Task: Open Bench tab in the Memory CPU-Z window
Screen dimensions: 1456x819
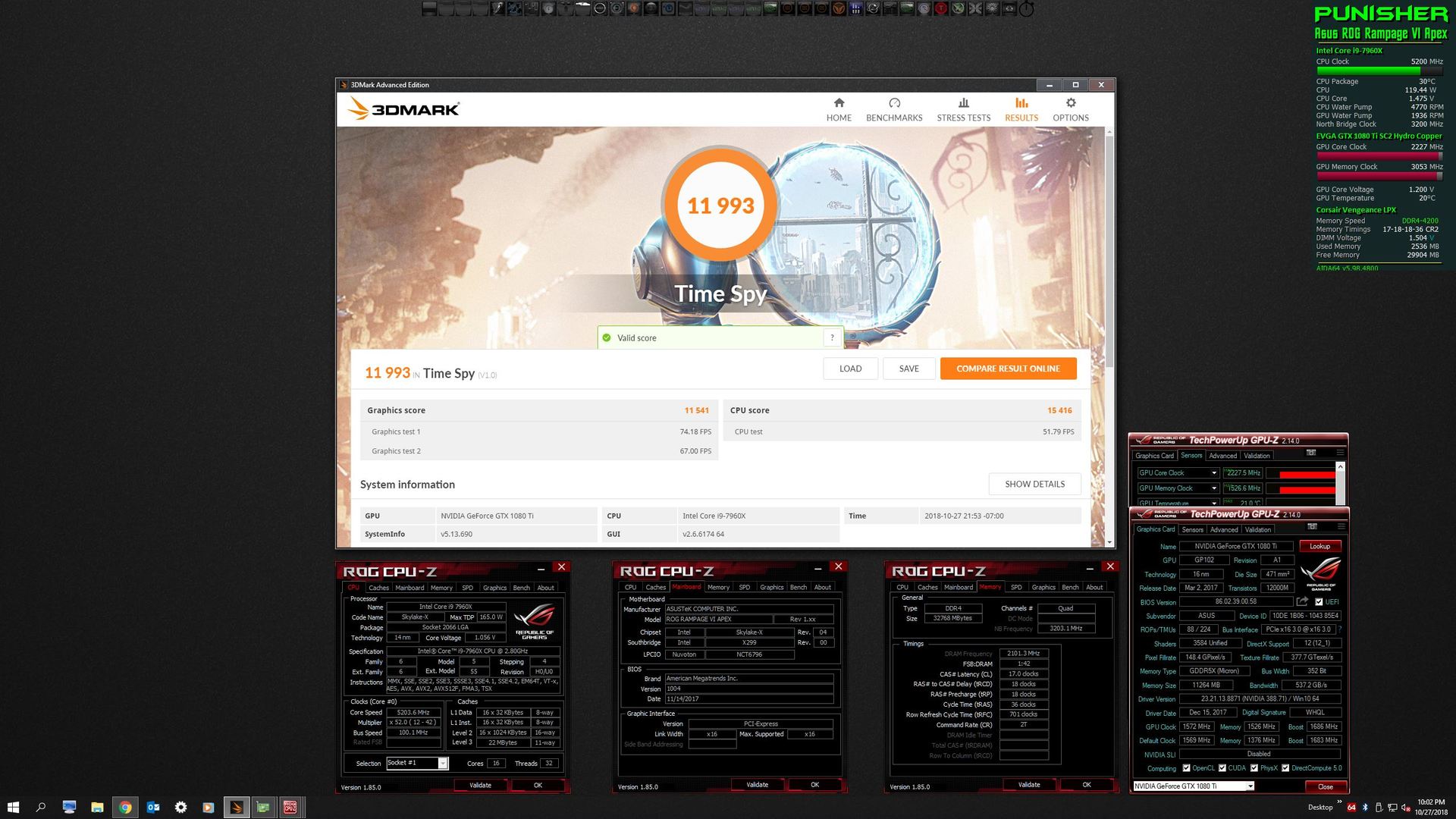Action: pyautogui.click(x=1070, y=587)
